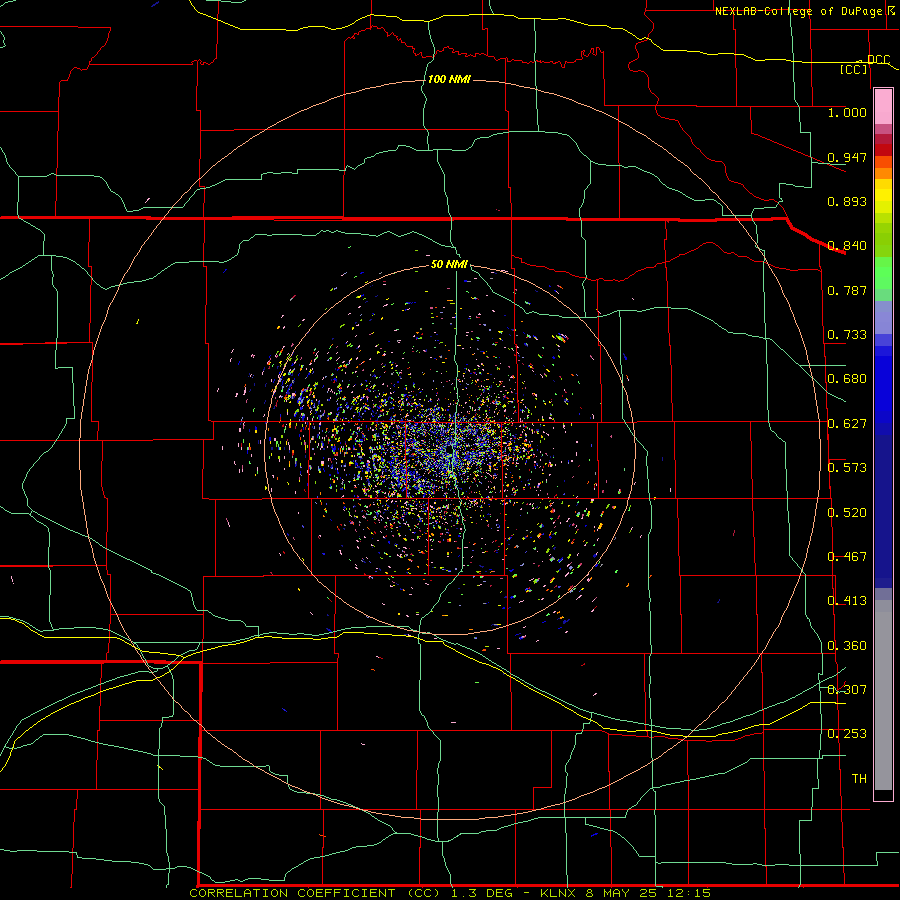900x900 pixels.
Task: Select the 100 NMI range ring label
Action: (x=449, y=79)
